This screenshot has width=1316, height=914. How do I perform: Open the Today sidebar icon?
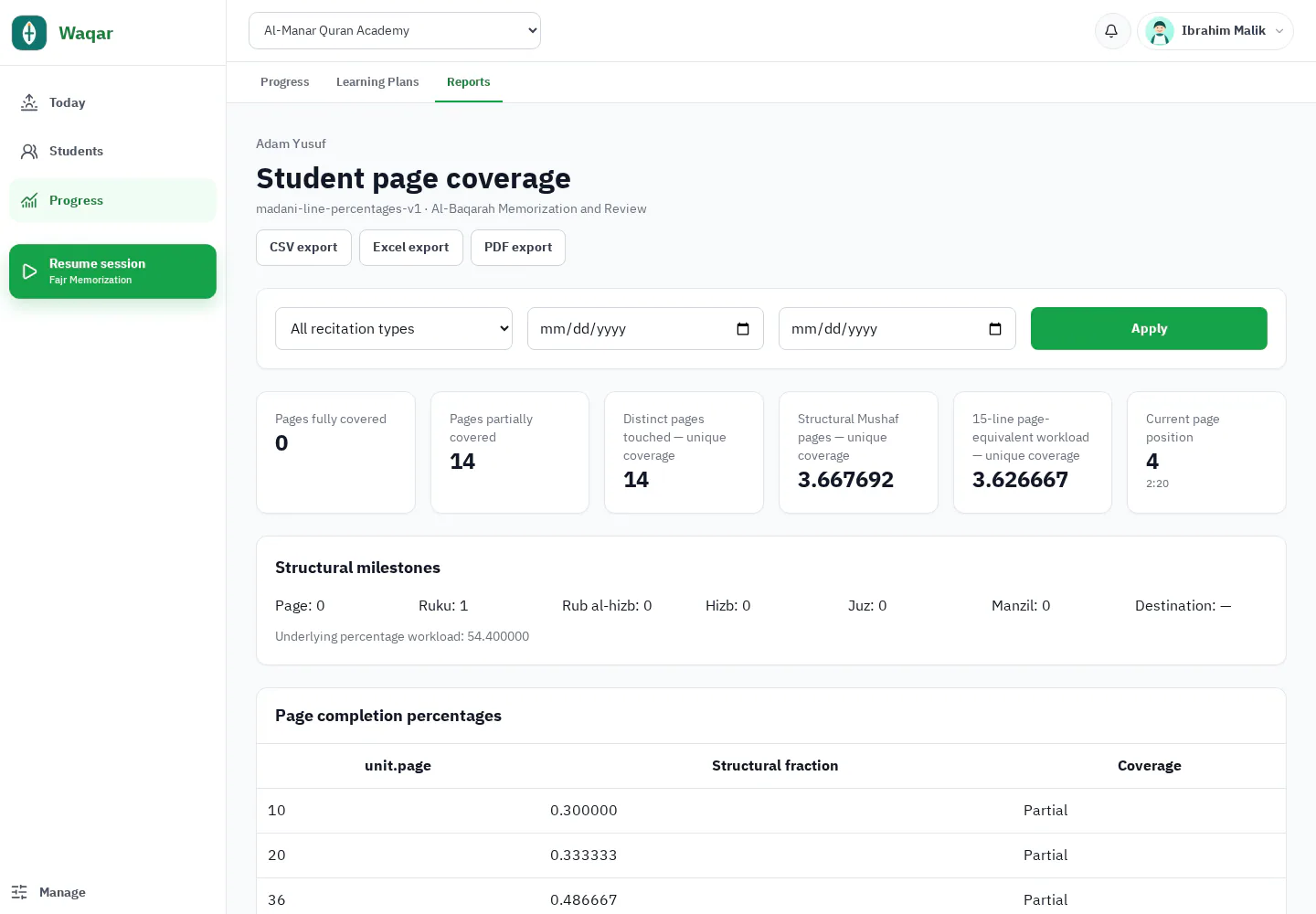(29, 102)
